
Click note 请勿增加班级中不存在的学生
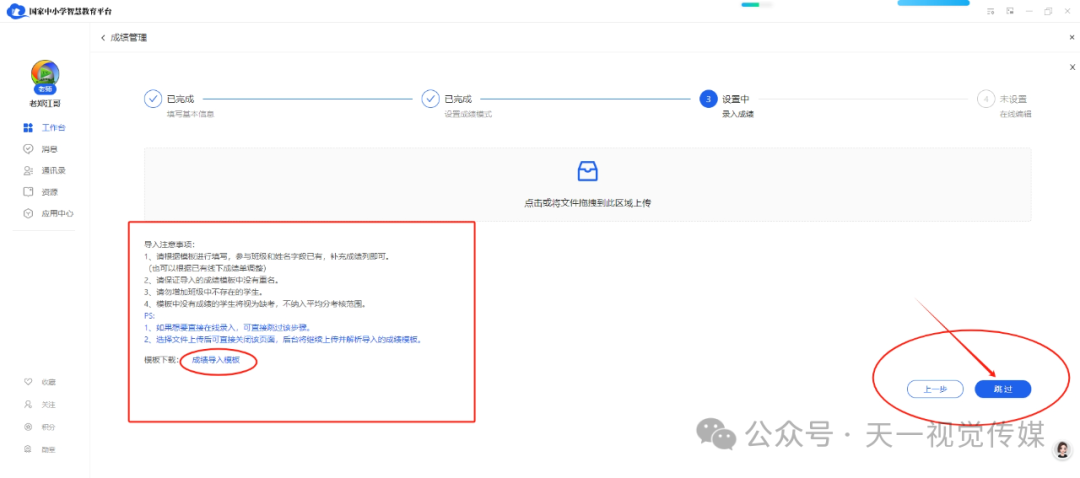tap(205, 293)
